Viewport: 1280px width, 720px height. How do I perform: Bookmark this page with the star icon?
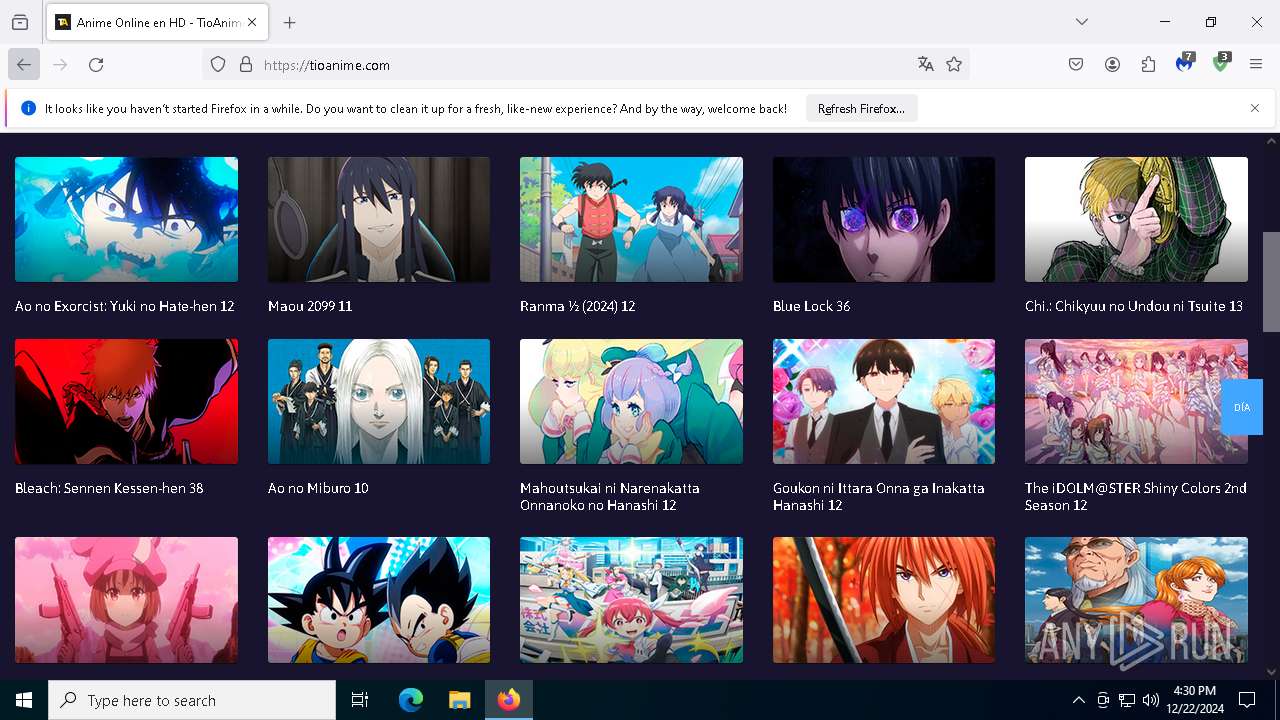pyautogui.click(x=954, y=64)
